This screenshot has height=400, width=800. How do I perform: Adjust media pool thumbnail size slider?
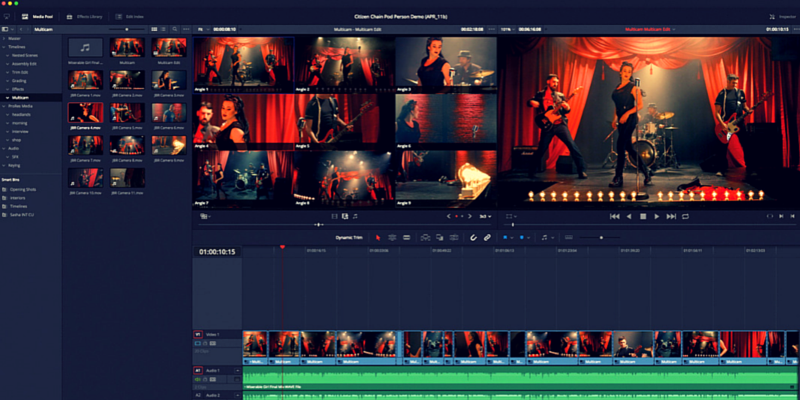point(126,30)
